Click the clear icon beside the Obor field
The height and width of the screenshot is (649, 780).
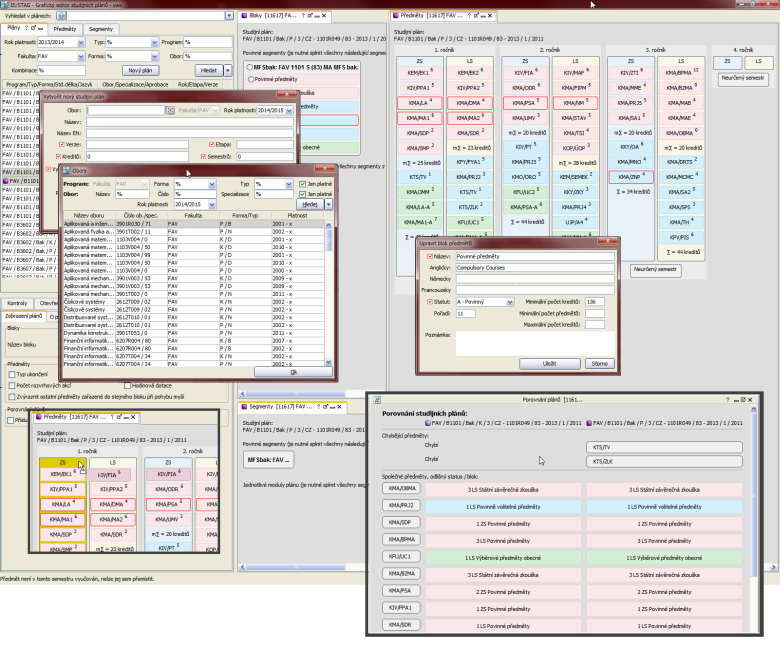point(170,110)
